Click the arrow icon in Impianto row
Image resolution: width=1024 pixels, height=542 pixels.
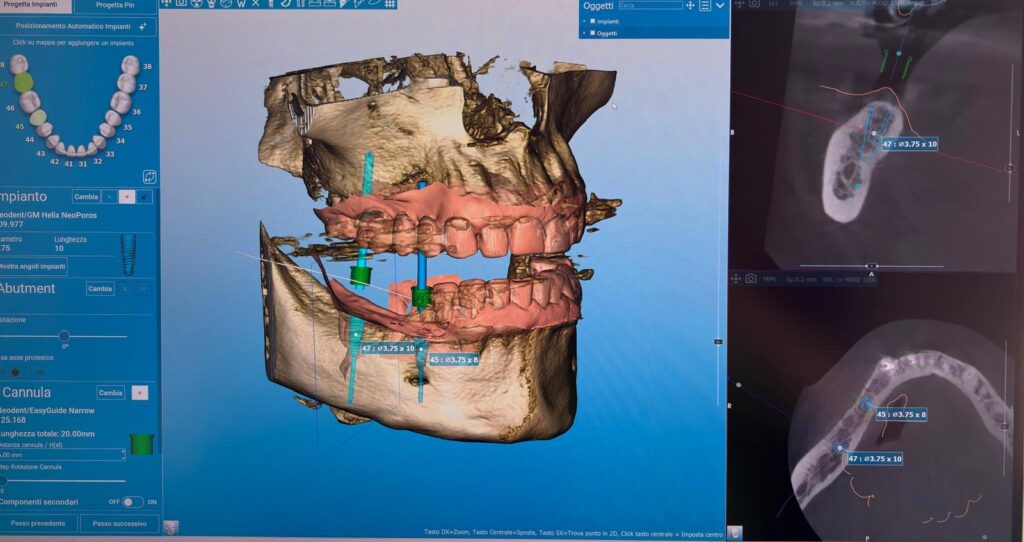145,197
